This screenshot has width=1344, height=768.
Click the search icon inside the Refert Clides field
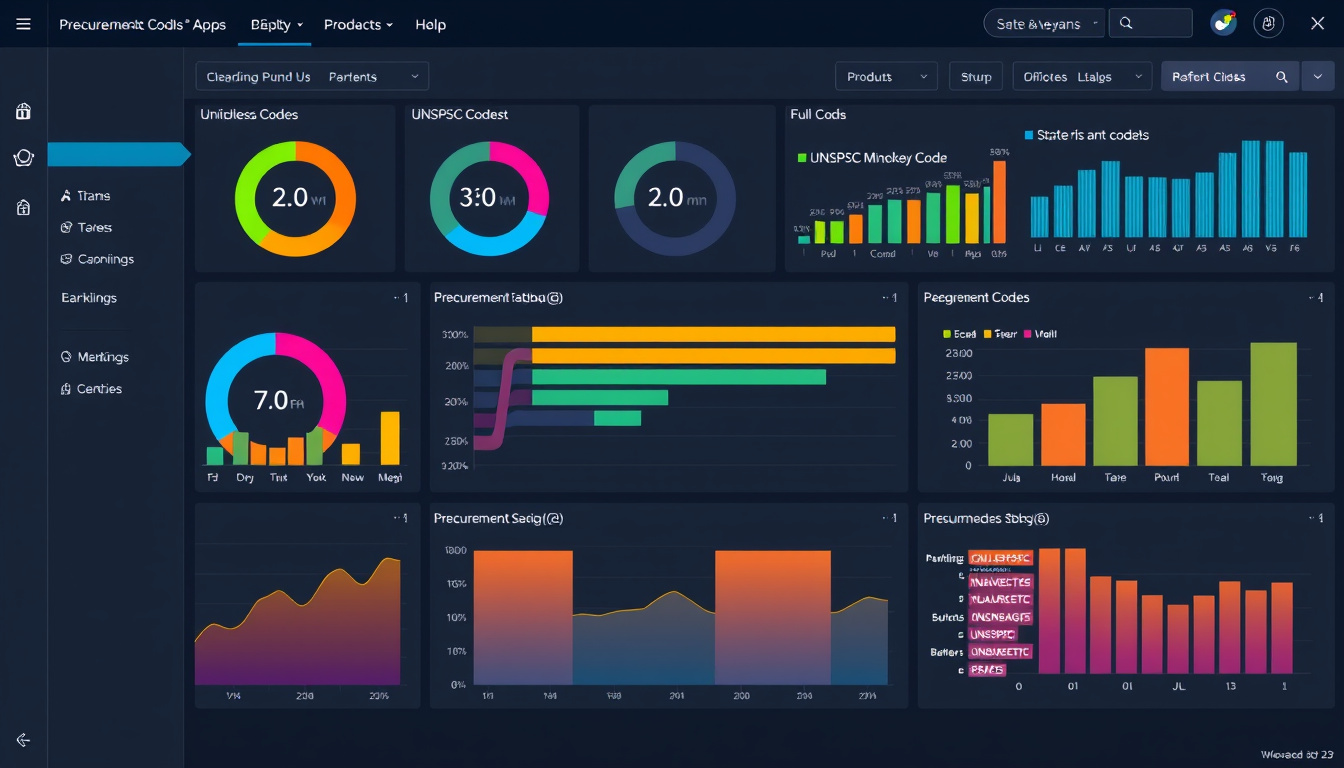tap(1281, 77)
